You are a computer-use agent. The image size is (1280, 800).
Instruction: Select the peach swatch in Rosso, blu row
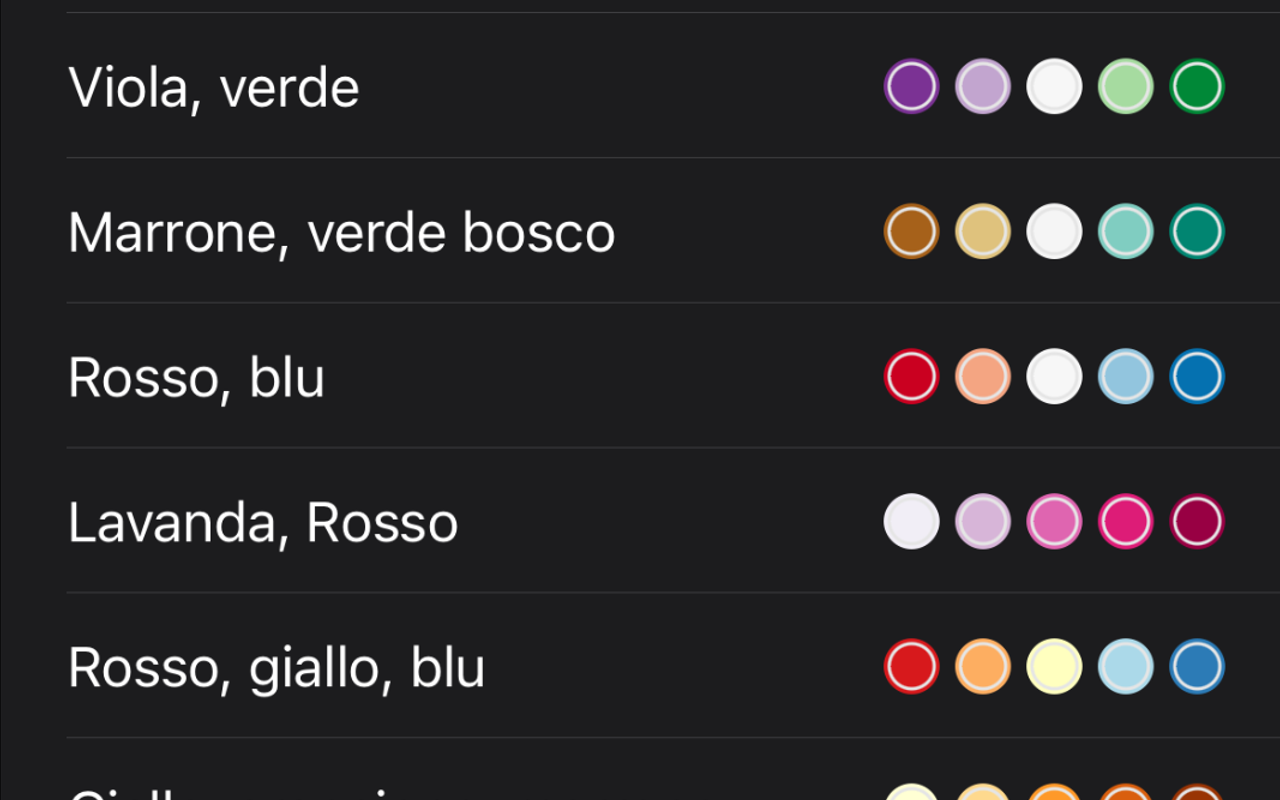(982, 377)
